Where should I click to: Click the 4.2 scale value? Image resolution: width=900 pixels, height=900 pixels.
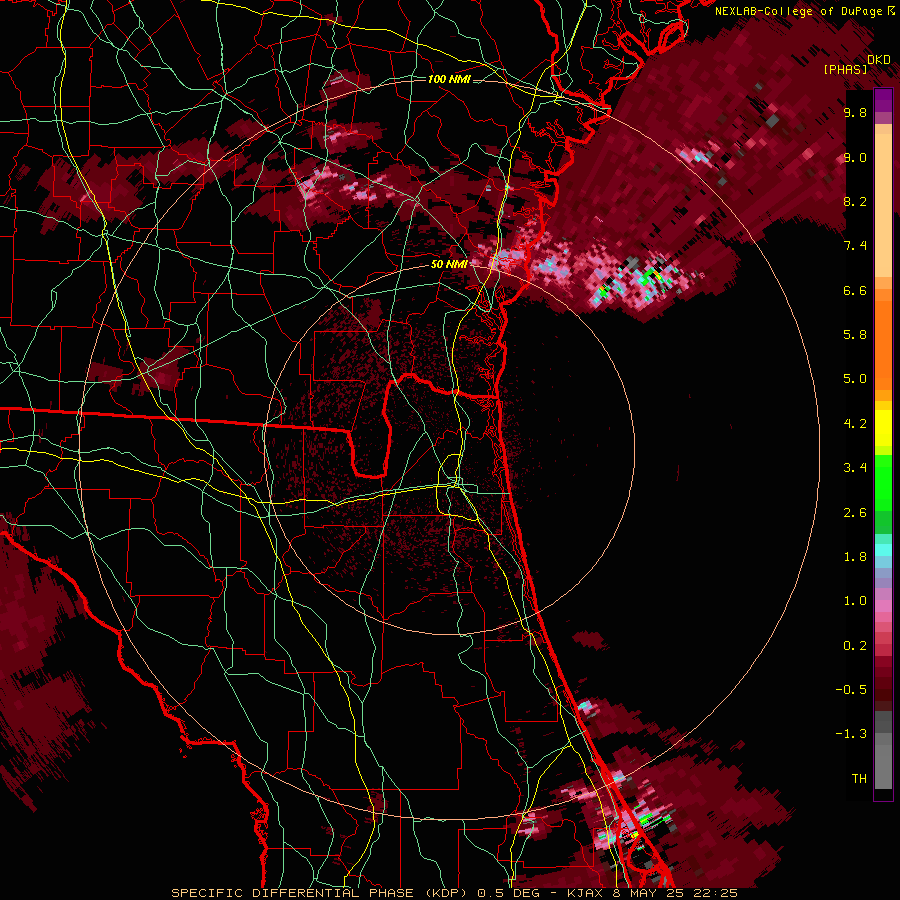click(855, 424)
